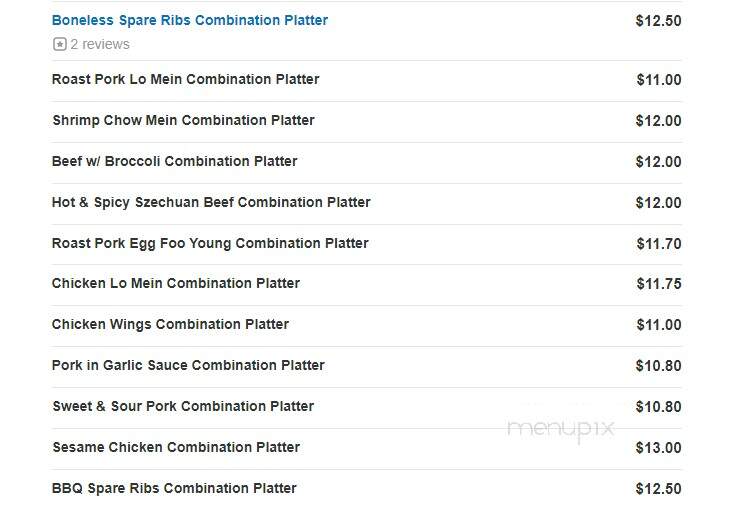Image resolution: width=740 pixels, height=511 pixels.
Task: Select Shrimp Chow Mein Combination Platter
Action: point(183,120)
